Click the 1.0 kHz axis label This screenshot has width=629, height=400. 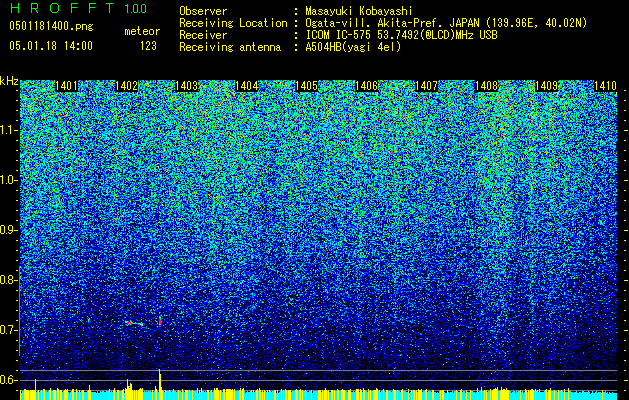8,180
